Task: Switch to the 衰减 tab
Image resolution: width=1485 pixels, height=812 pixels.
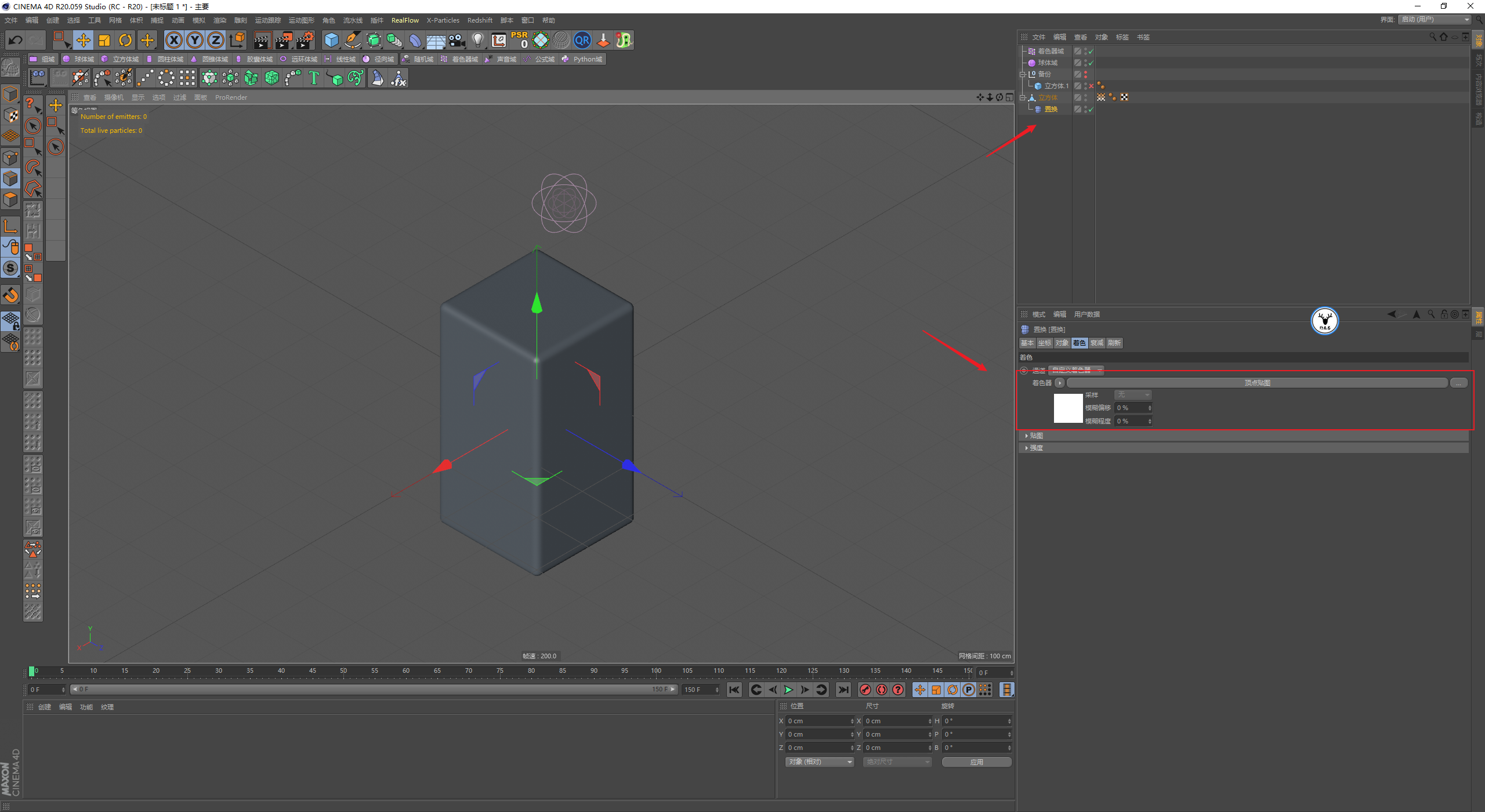Action: click(1096, 343)
